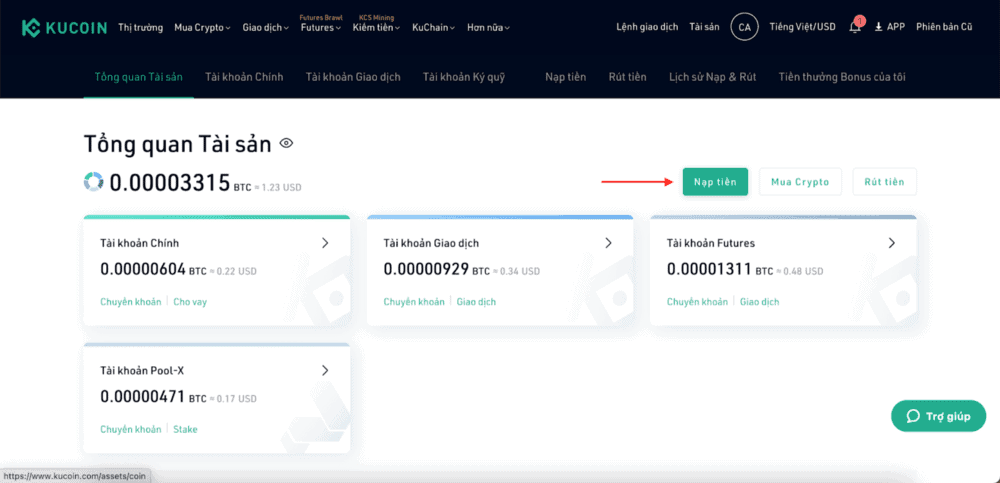This screenshot has height=483, width=1000.
Task: Click Giao dịch link in Tài khoản Giao dịch card
Action: [476, 302]
